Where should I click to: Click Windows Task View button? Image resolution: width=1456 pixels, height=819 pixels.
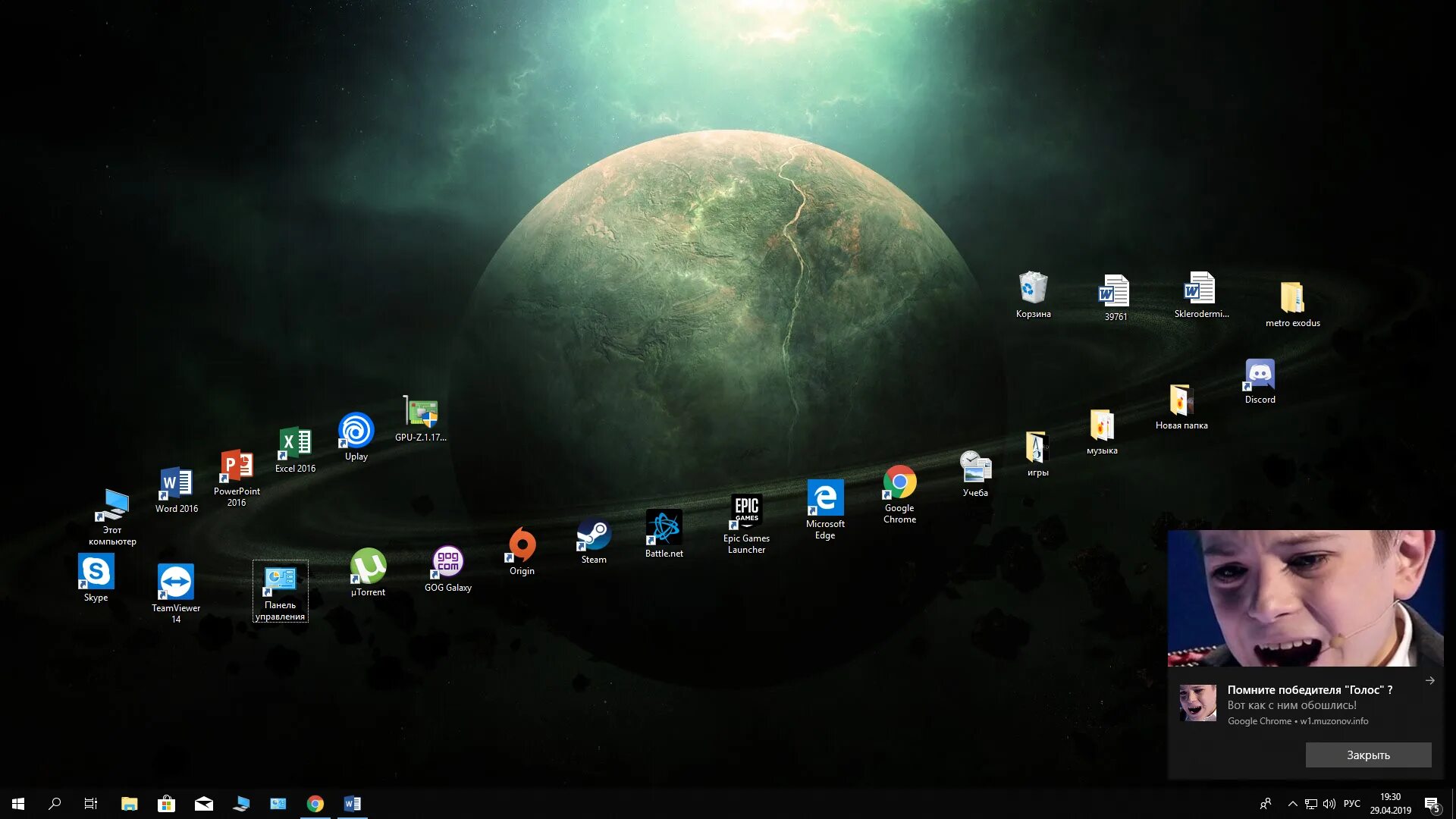[x=92, y=803]
